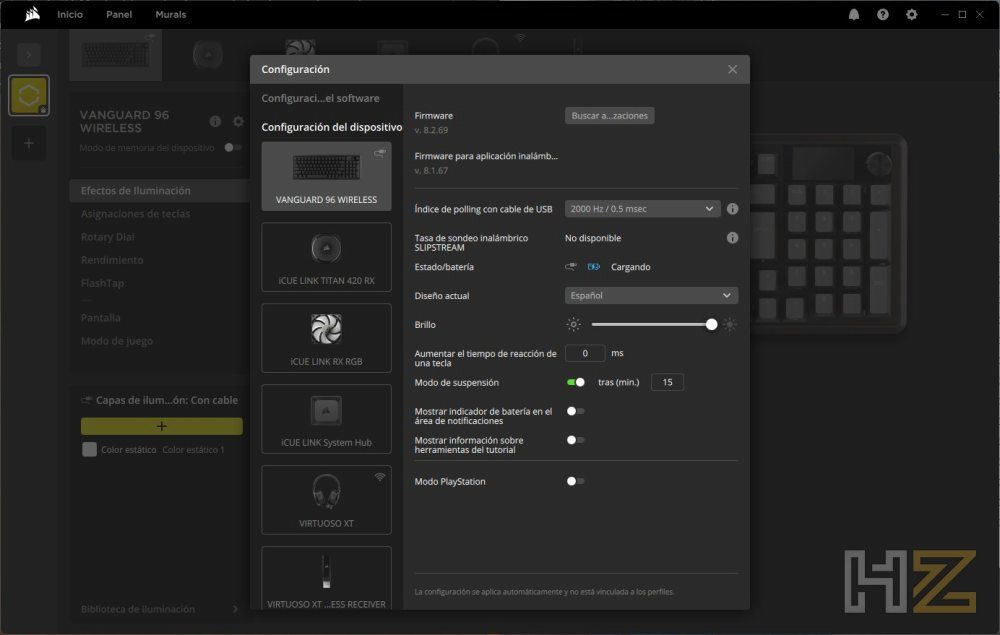Select VIRTUOSO XT headset device
This screenshot has height=635, width=1000.
[327, 500]
